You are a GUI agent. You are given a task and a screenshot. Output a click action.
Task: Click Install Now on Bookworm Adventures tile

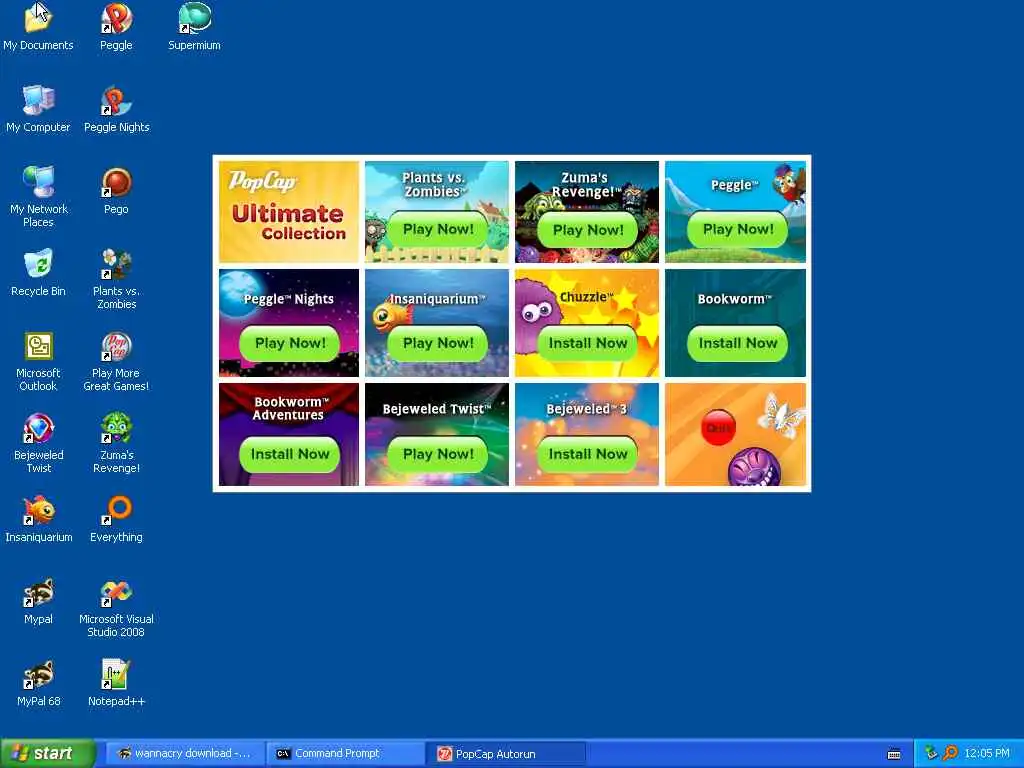pyautogui.click(x=289, y=454)
